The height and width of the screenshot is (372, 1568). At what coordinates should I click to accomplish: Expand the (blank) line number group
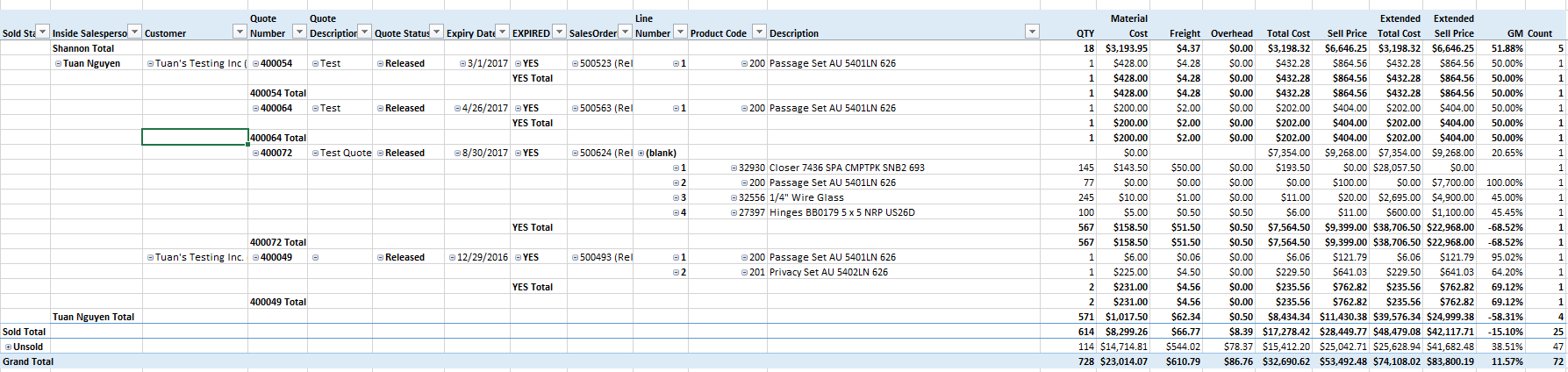coord(641,154)
